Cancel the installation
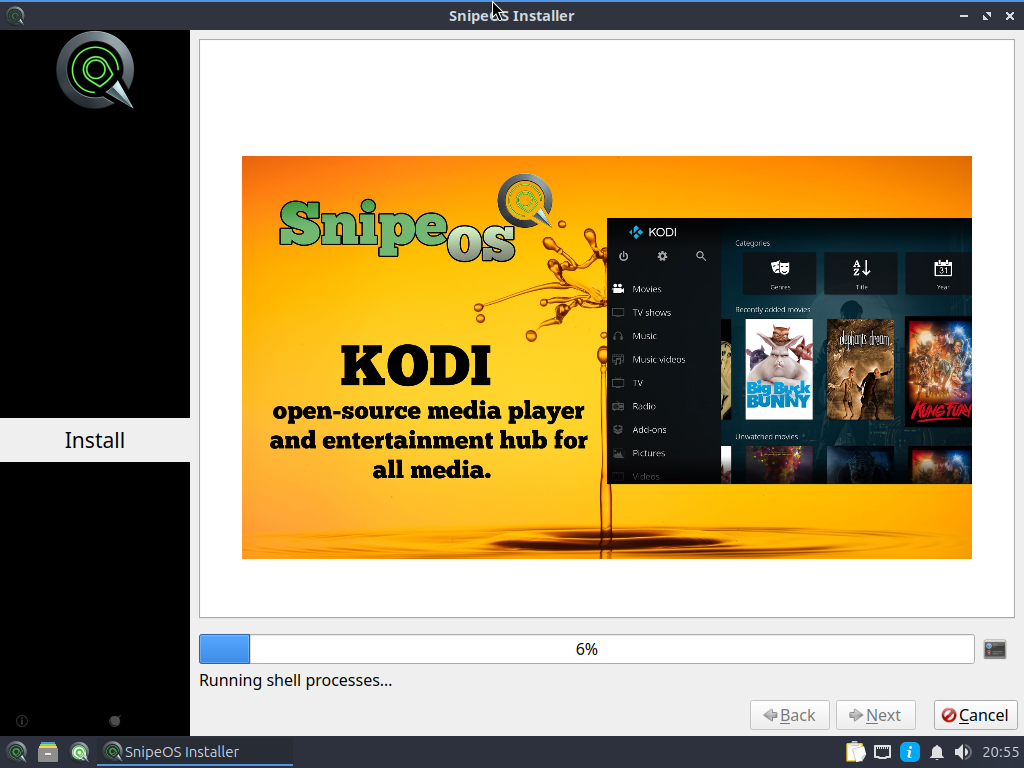 [x=976, y=715]
